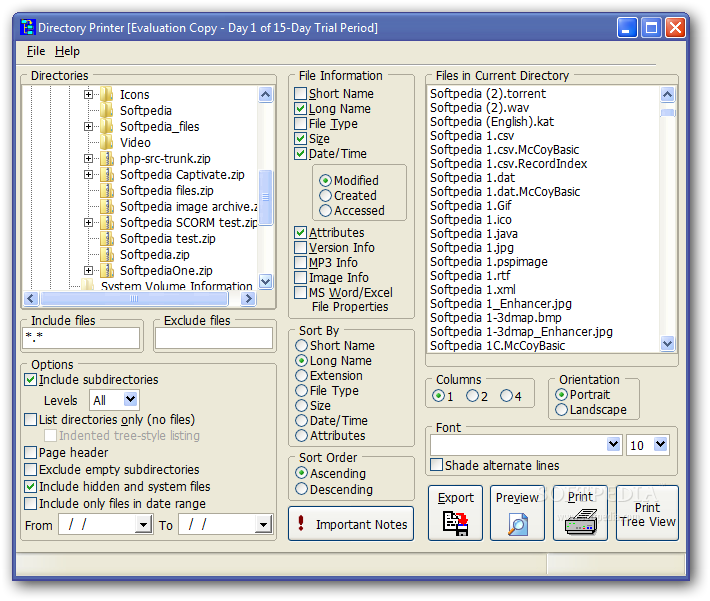Sort by Date/Time radio button
Screen dimensions: 710x601
click(301, 420)
